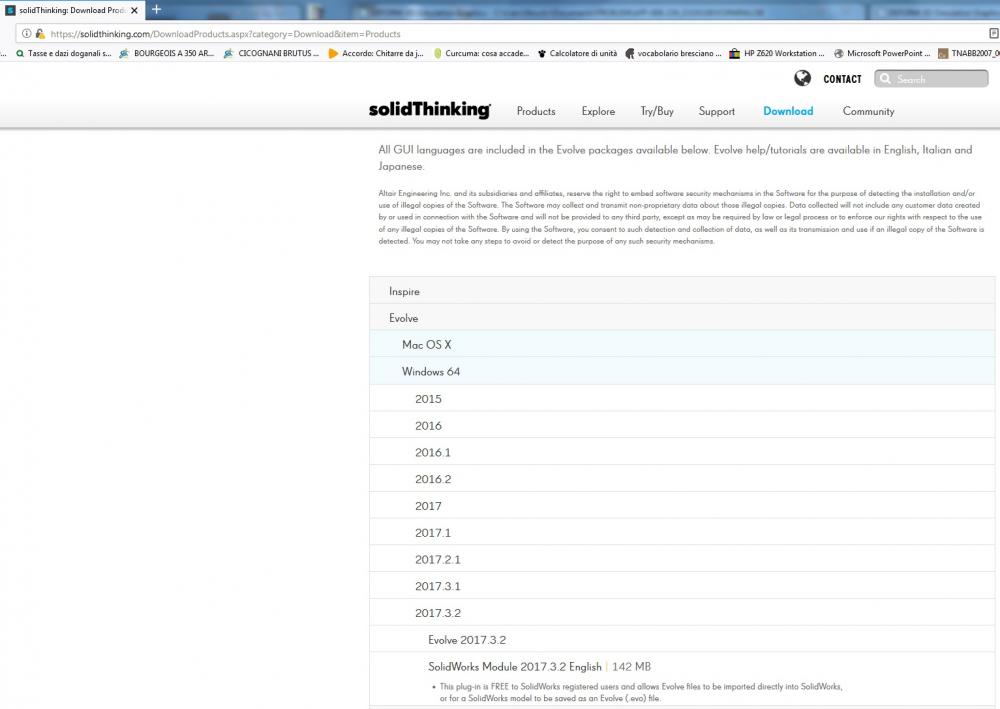Open the 'HP Z620 Workstation' bookmark
This screenshot has width=1000, height=709.
pyautogui.click(x=777, y=54)
